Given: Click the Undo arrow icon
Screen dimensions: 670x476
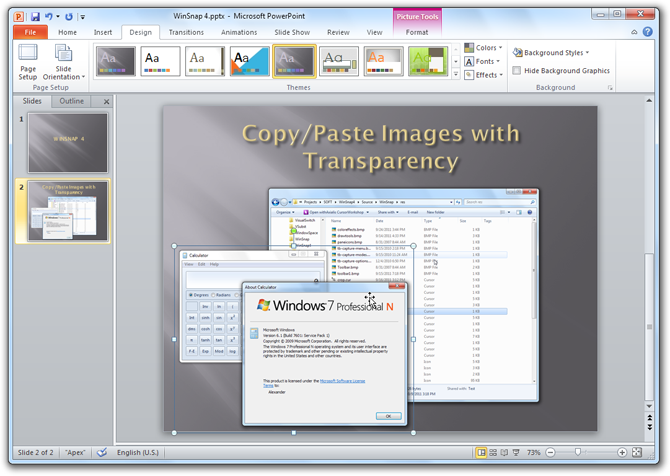Looking at the screenshot, I should [49, 17].
